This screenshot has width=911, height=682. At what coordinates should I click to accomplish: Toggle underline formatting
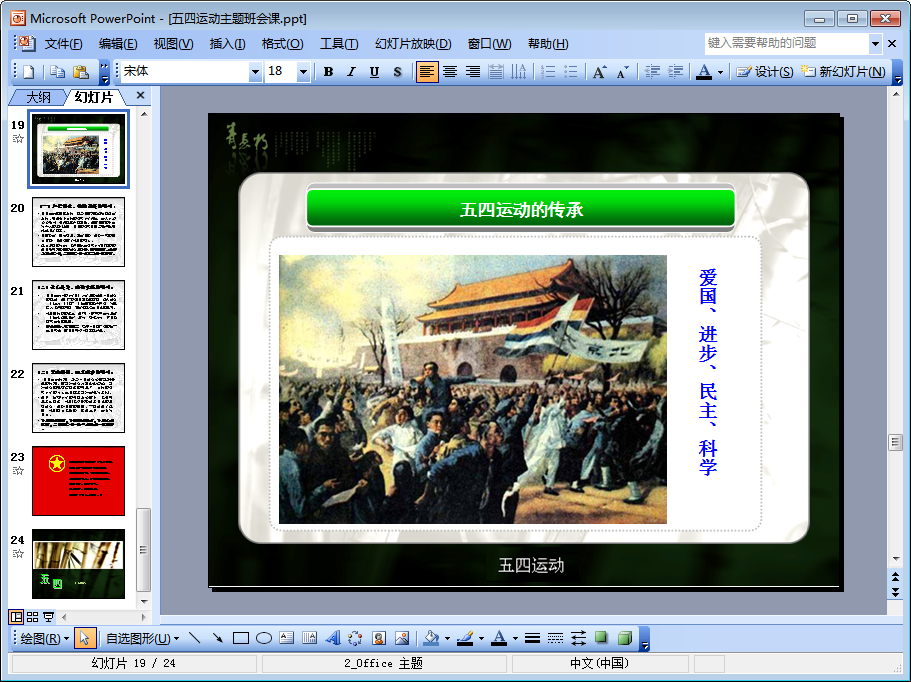[x=374, y=71]
